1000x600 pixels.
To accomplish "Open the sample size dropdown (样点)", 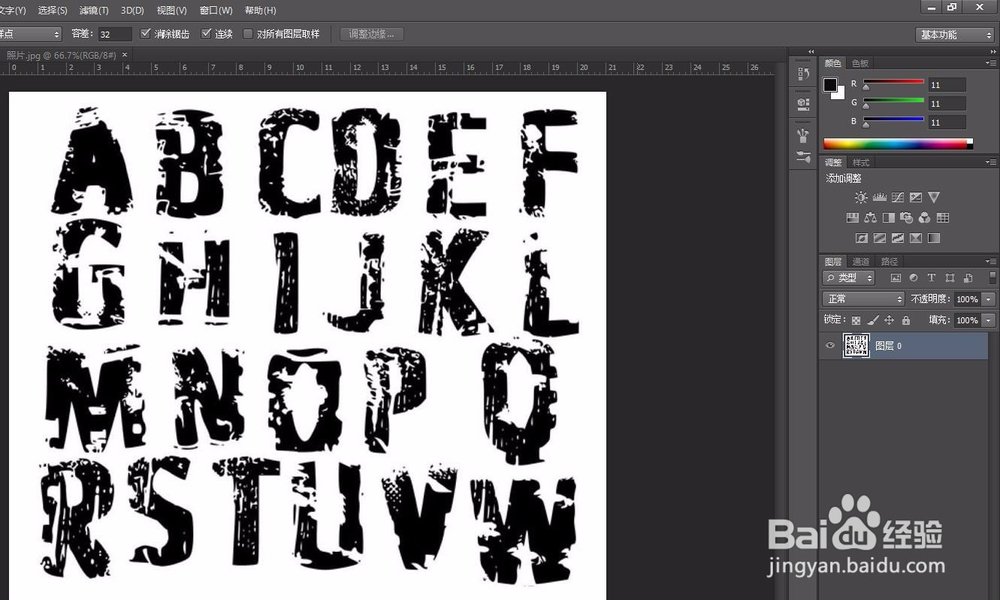I will [29, 34].
